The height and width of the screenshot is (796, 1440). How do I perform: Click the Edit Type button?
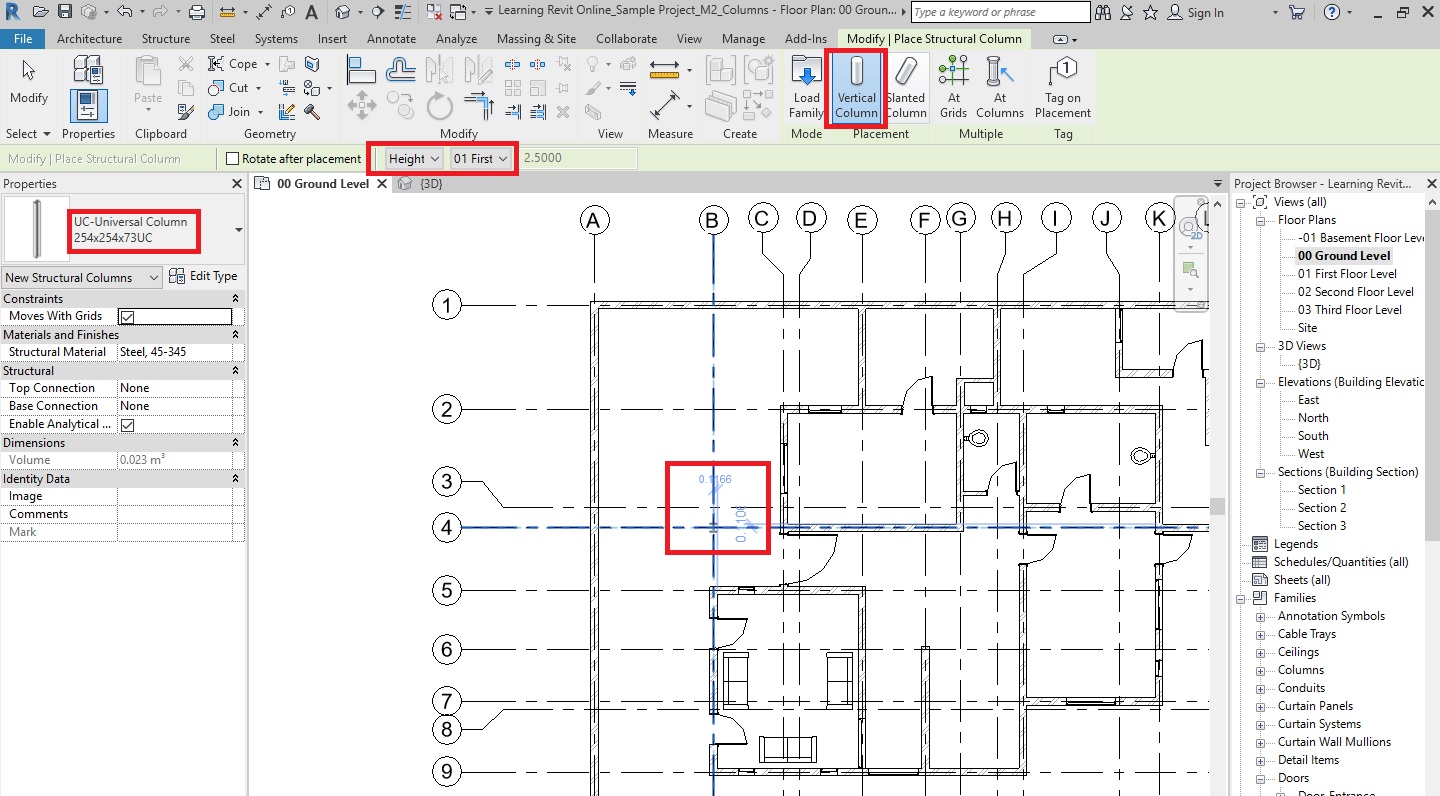204,277
